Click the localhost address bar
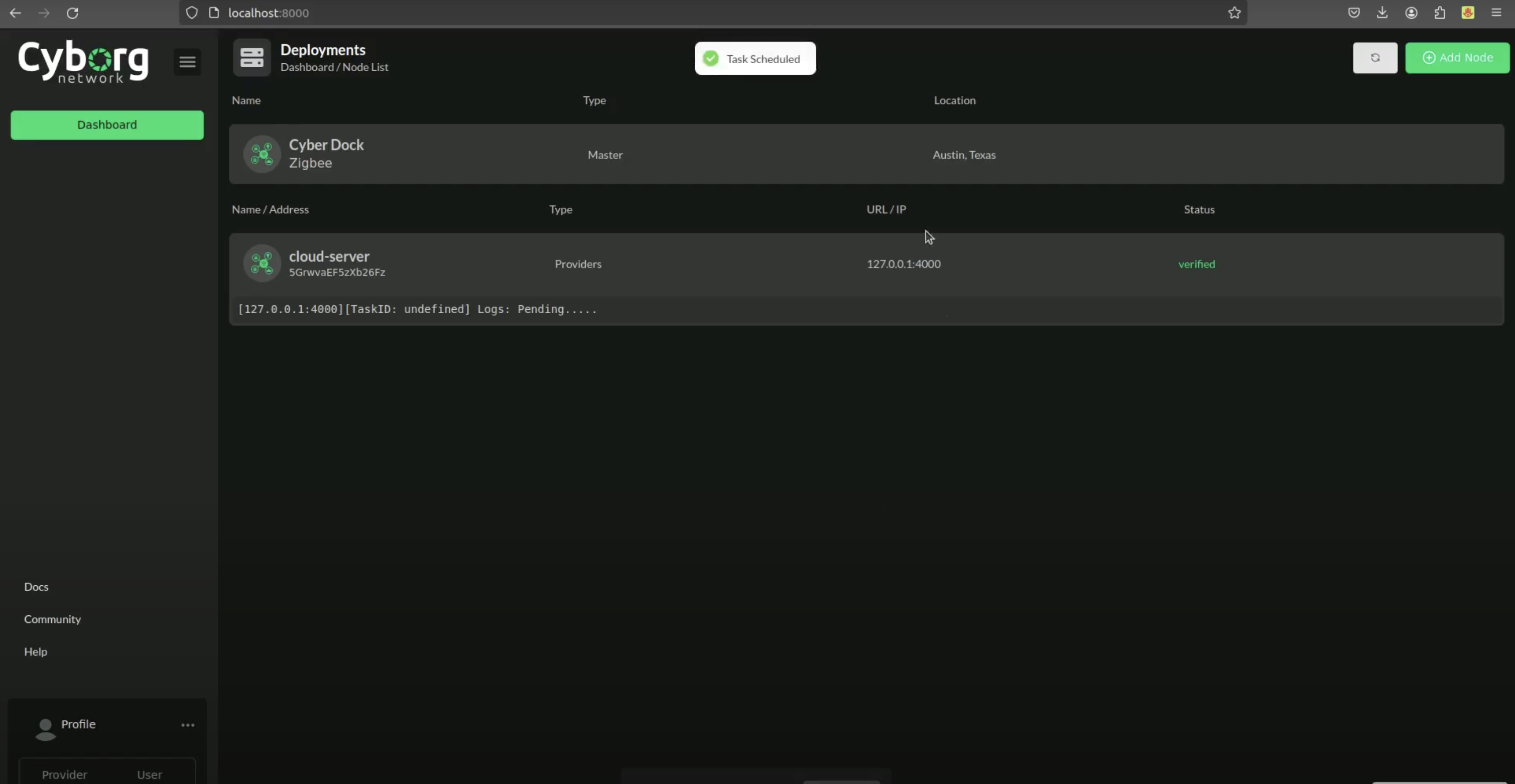This screenshot has height=784, width=1515. click(706, 13)
